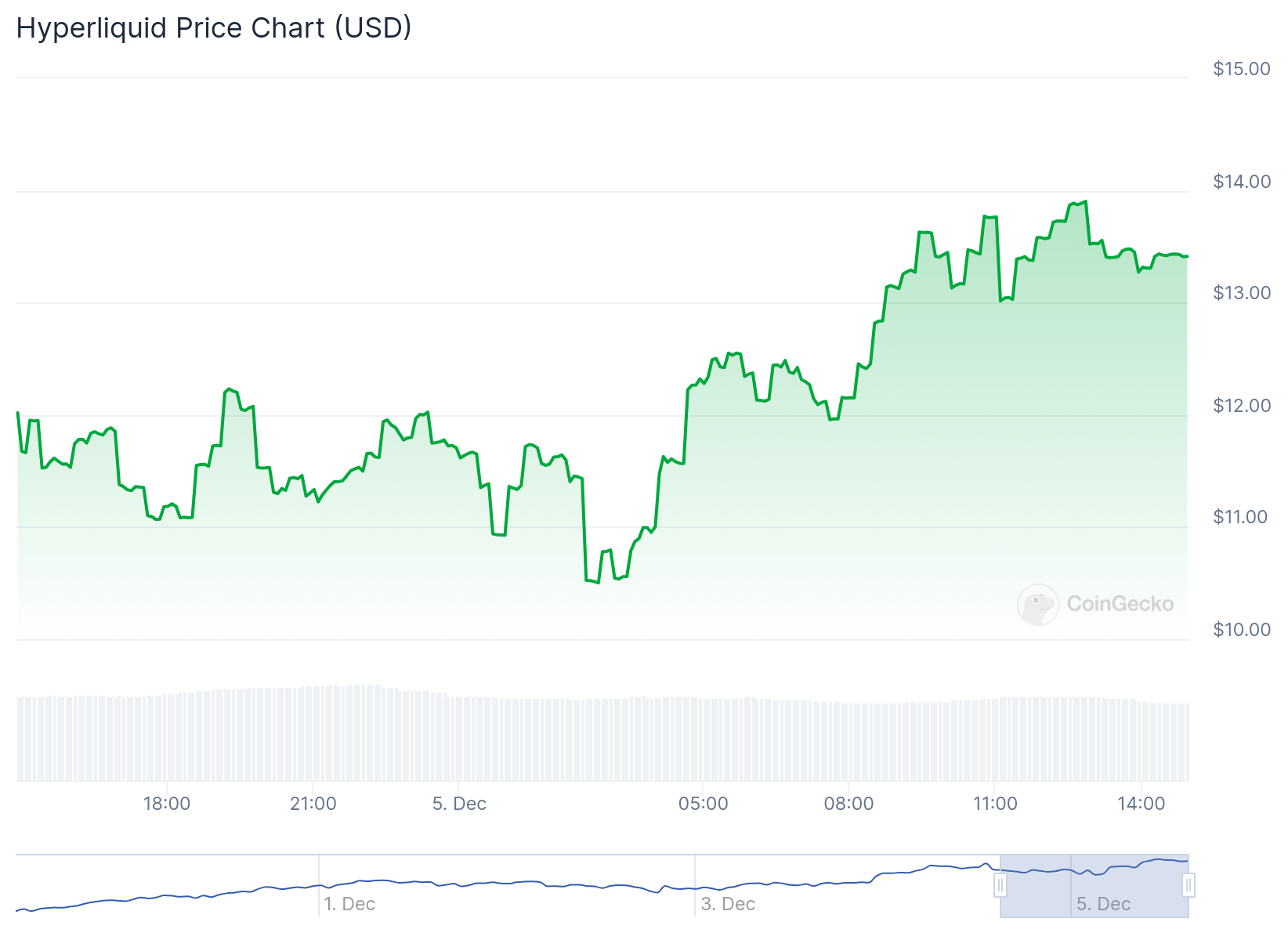
Task: Click the $13.00 price axis label
Action: [1242, 293]
